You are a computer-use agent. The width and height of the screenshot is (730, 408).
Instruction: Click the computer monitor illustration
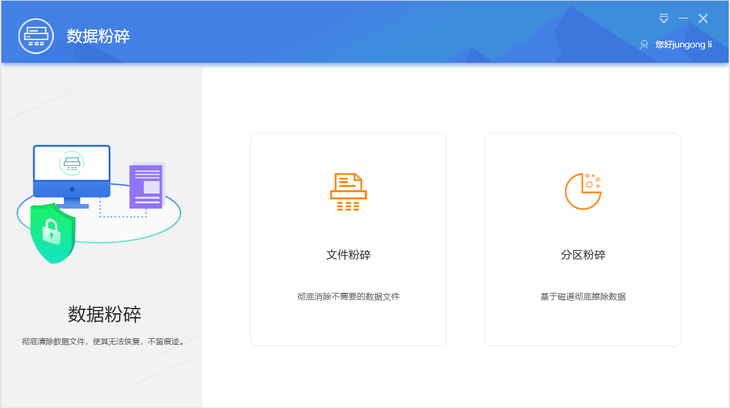point(72,176)
